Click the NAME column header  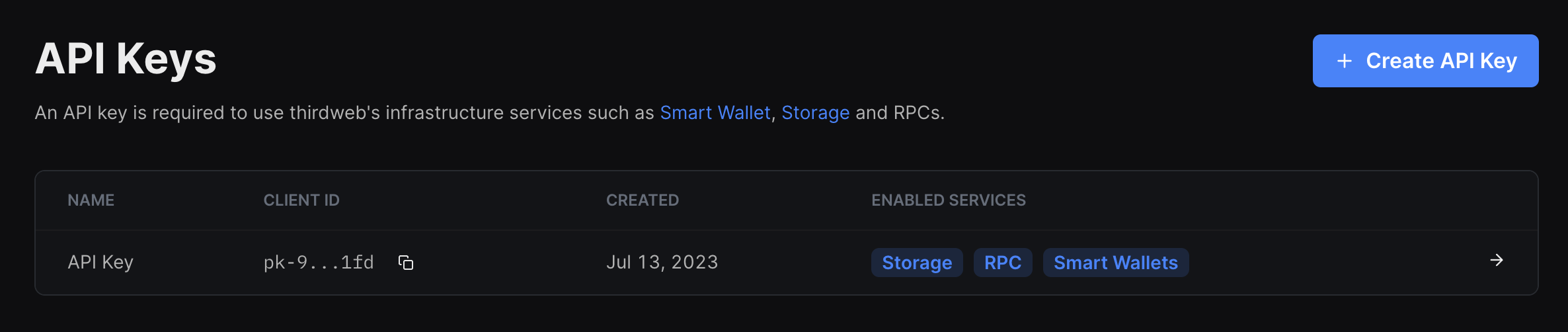(91, 200)
